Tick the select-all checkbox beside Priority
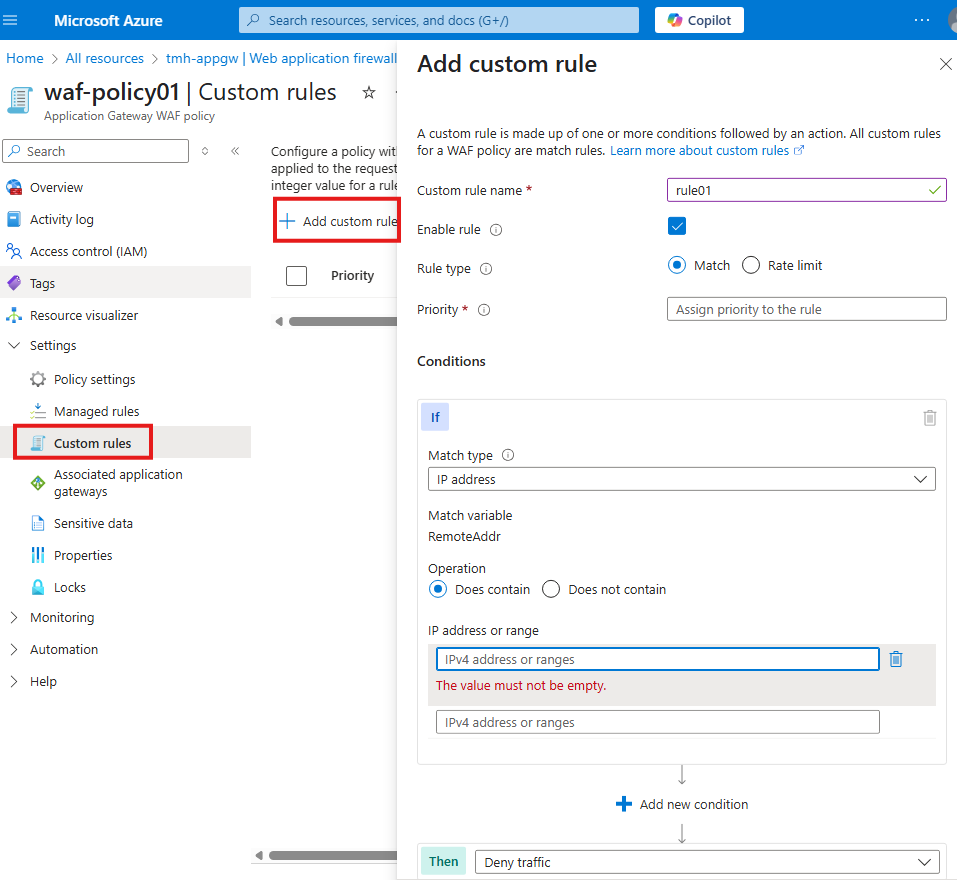This screenshot has width=957, height=880. pos(297,276)
